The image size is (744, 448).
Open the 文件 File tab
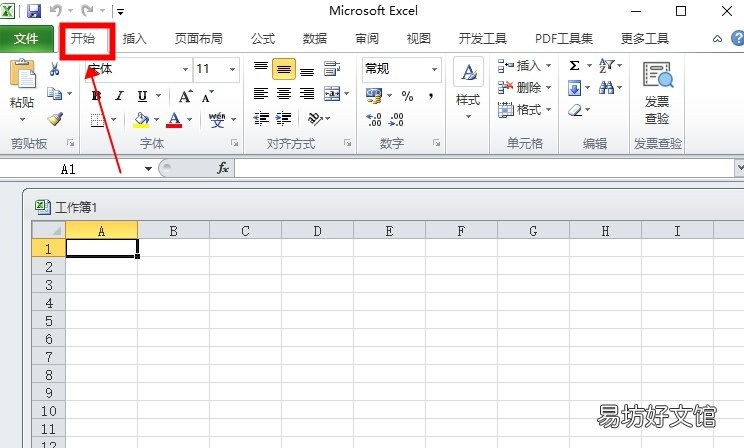(x=26, y=38)
